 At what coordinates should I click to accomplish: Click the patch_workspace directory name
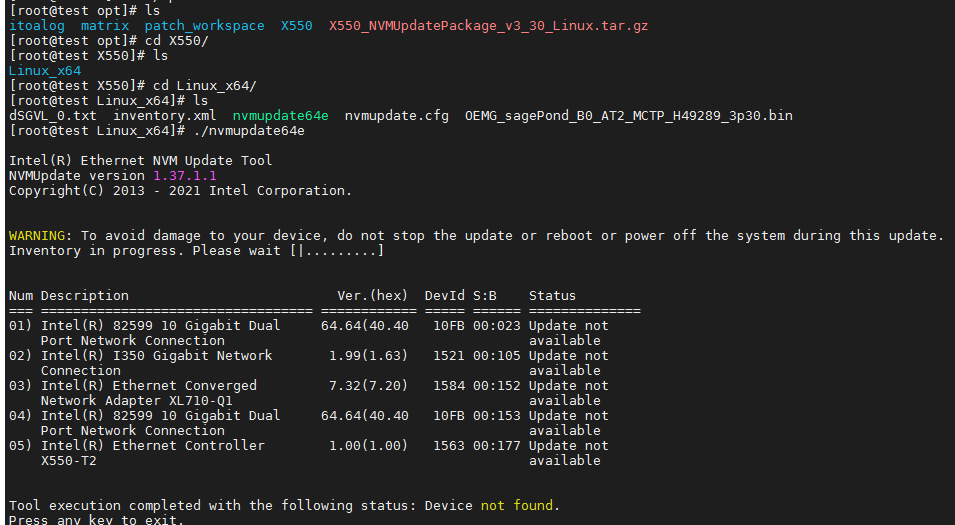(204, 25)
